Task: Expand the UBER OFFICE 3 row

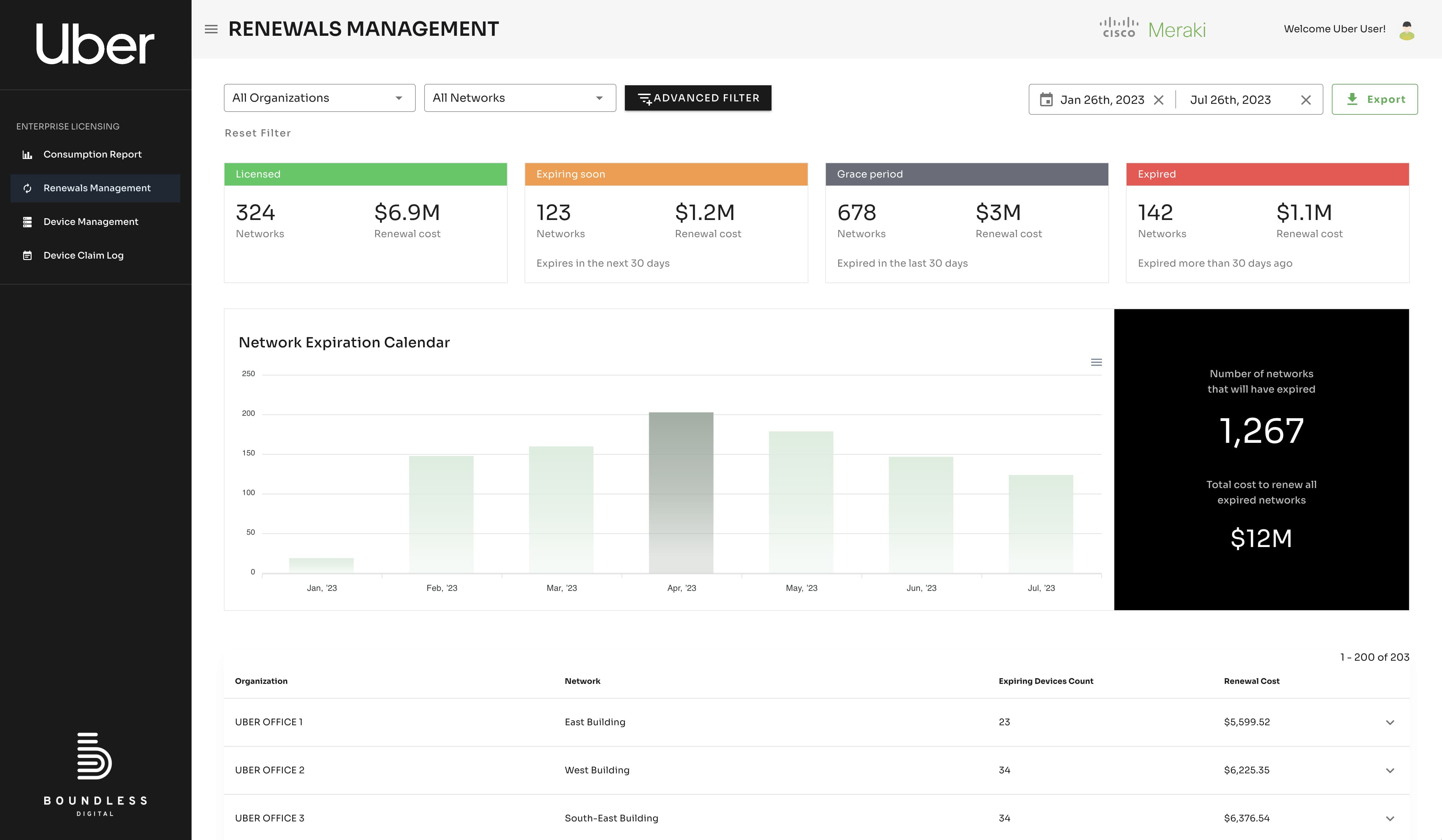Action: pos(1390,818)
